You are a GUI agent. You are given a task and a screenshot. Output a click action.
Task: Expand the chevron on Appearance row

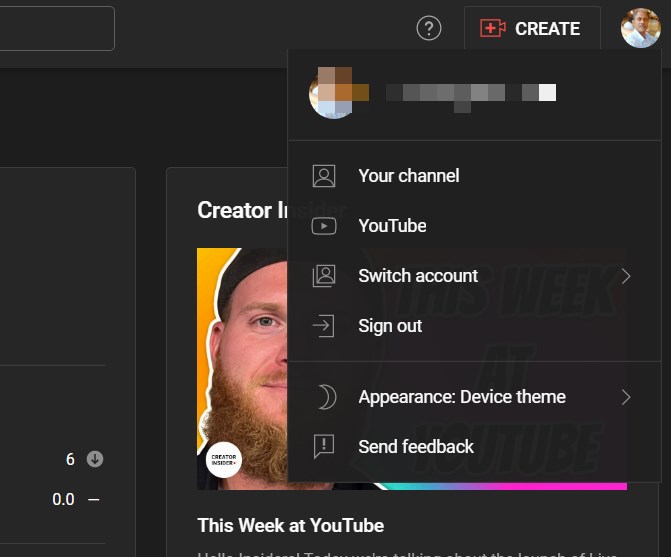626,397
